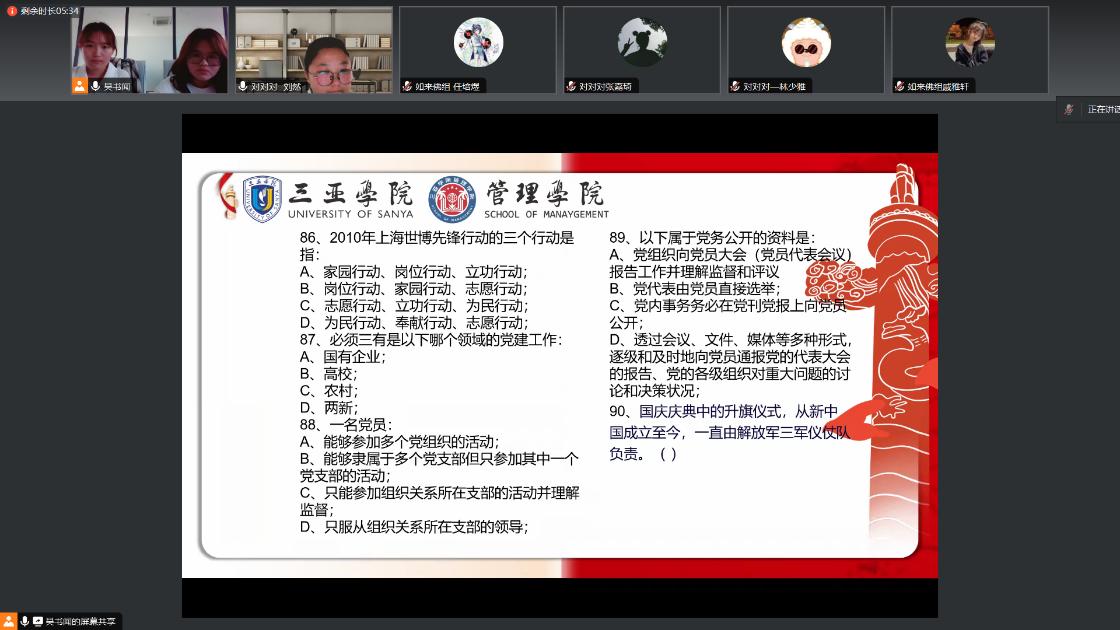Click the 剩余时长05:34 countdown timer
This screenshot has height=630, width=1120.
click(x=47, y=10)
